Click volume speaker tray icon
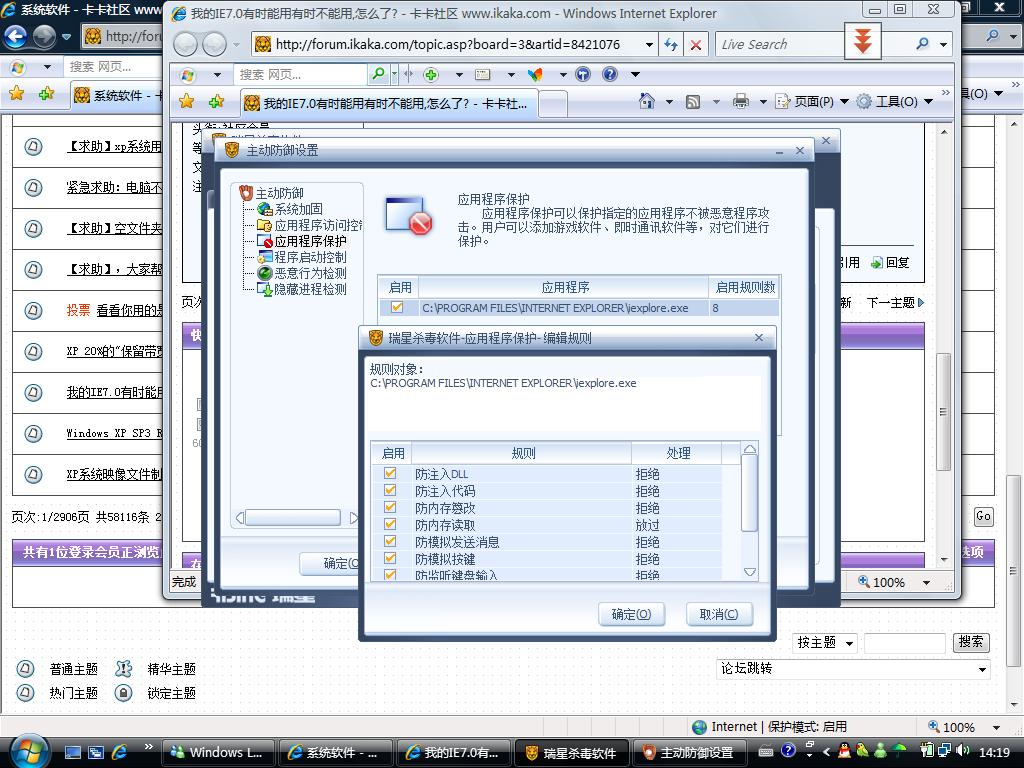Screen dimensions: 1024x768 962,750
